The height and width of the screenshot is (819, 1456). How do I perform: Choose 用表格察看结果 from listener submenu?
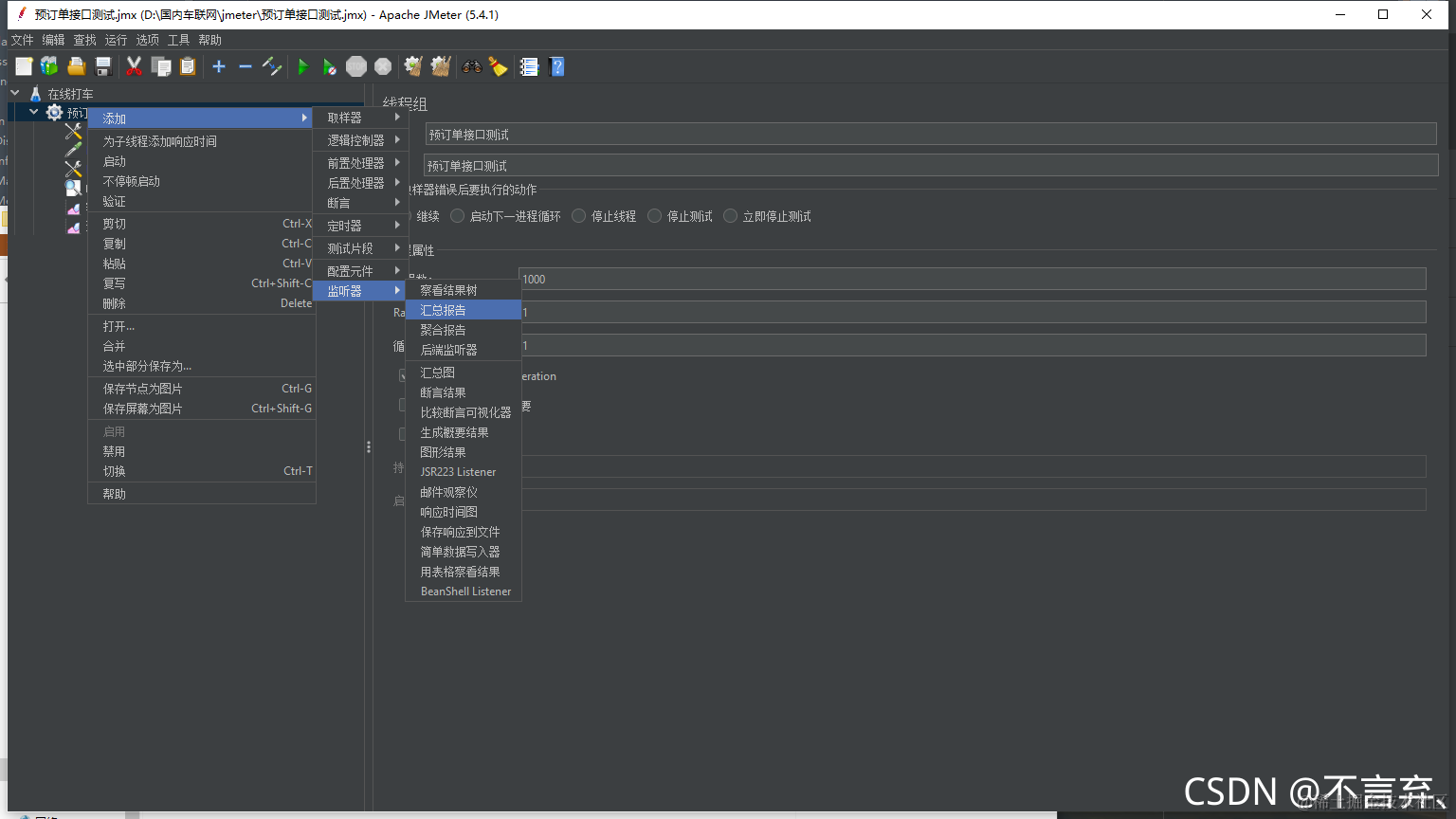pos(464,572)
